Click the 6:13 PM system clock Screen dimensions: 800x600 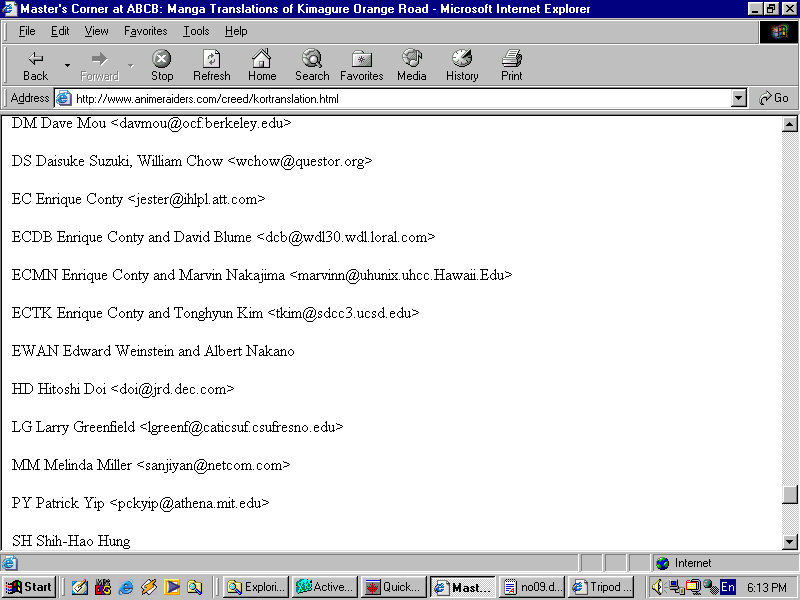[766, 587]
